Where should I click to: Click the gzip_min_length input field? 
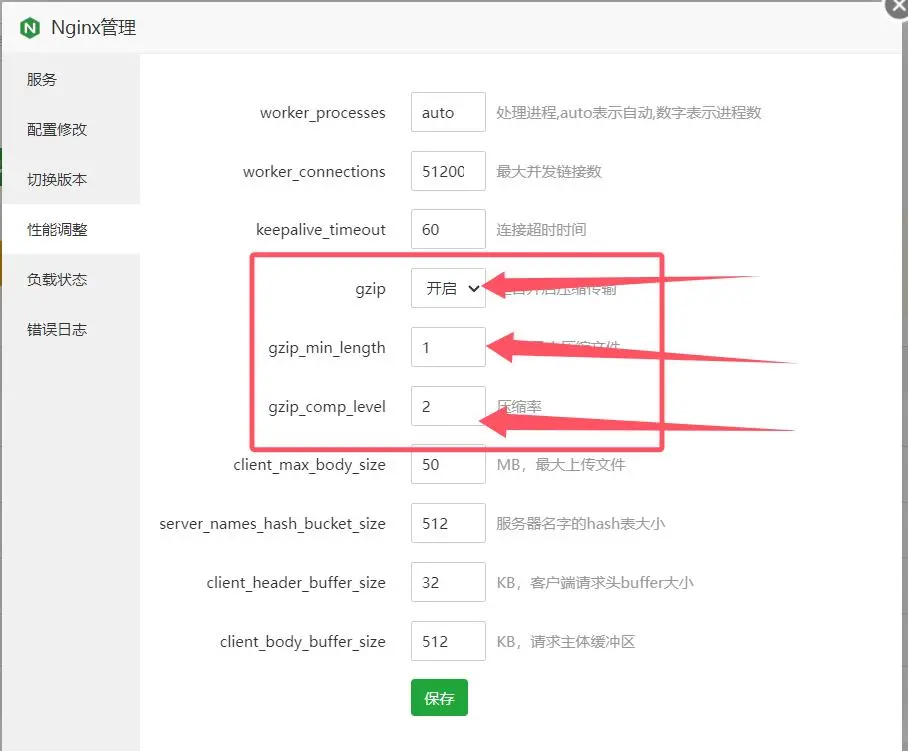pos(448,347)
